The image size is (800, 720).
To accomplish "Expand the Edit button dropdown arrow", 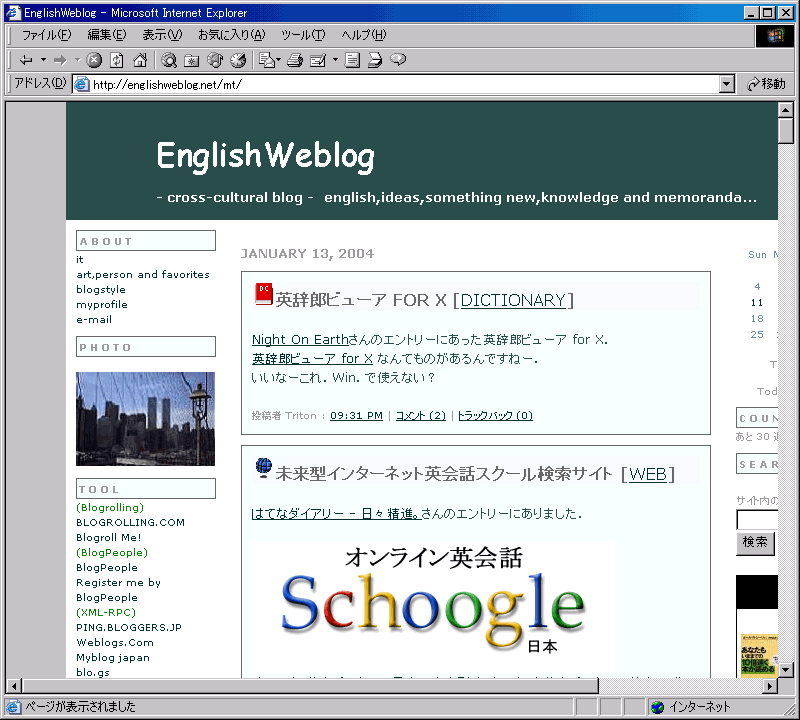I will [x=335, y=60].
